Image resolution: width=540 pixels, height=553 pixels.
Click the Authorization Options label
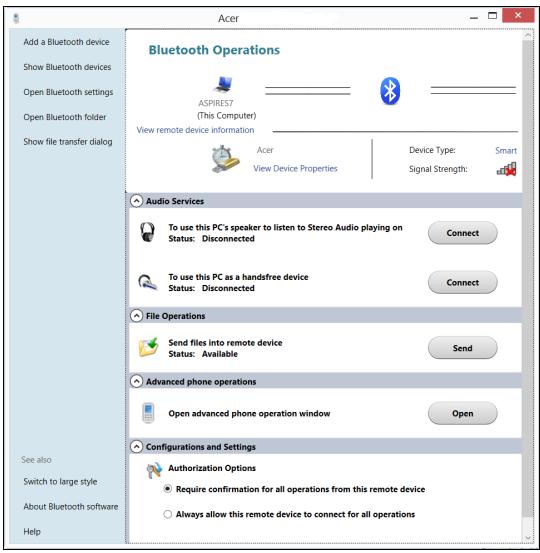[x=212, y=468]
